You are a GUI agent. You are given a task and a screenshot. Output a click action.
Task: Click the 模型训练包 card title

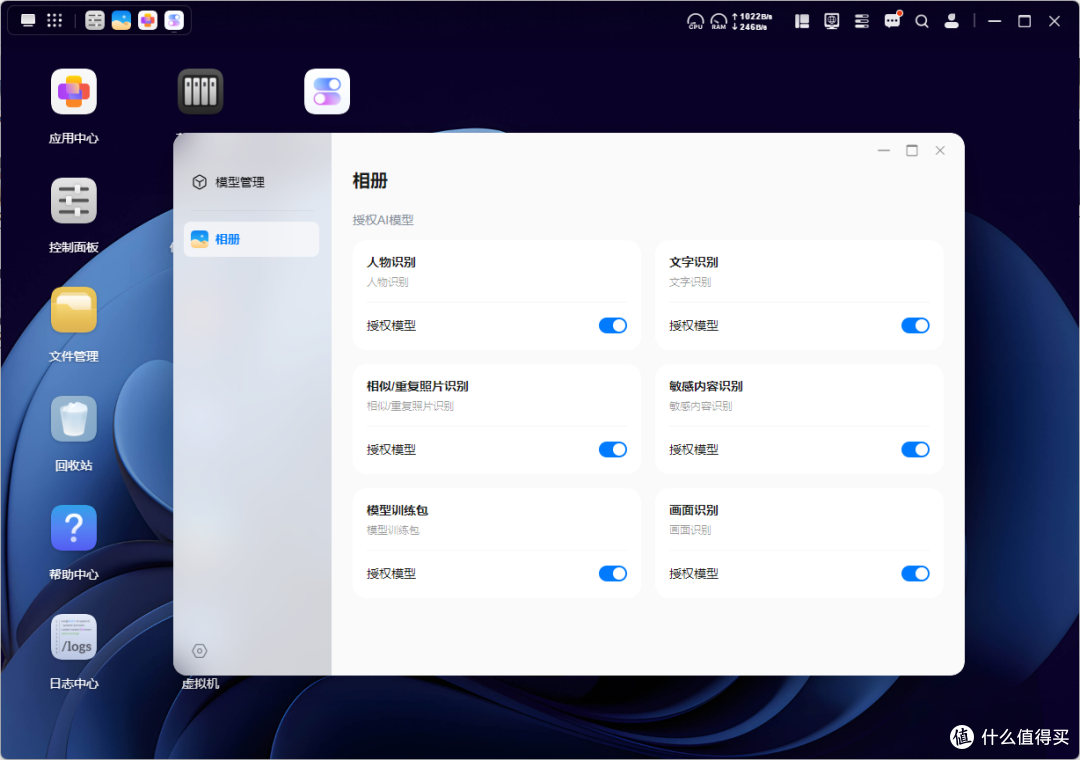397,510
